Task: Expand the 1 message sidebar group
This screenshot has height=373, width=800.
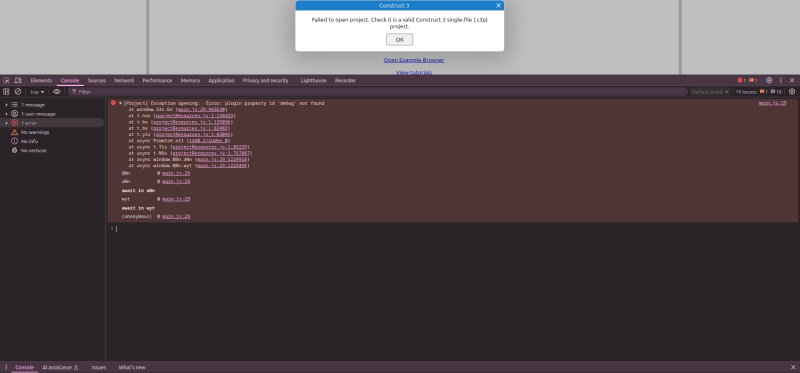Action: [53, 105]
